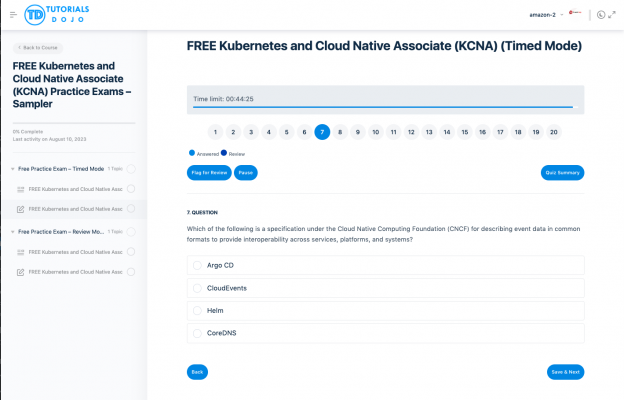Toggle the dark mode moon icon
This screenshot has width=624, height=400.
(599, 15)
